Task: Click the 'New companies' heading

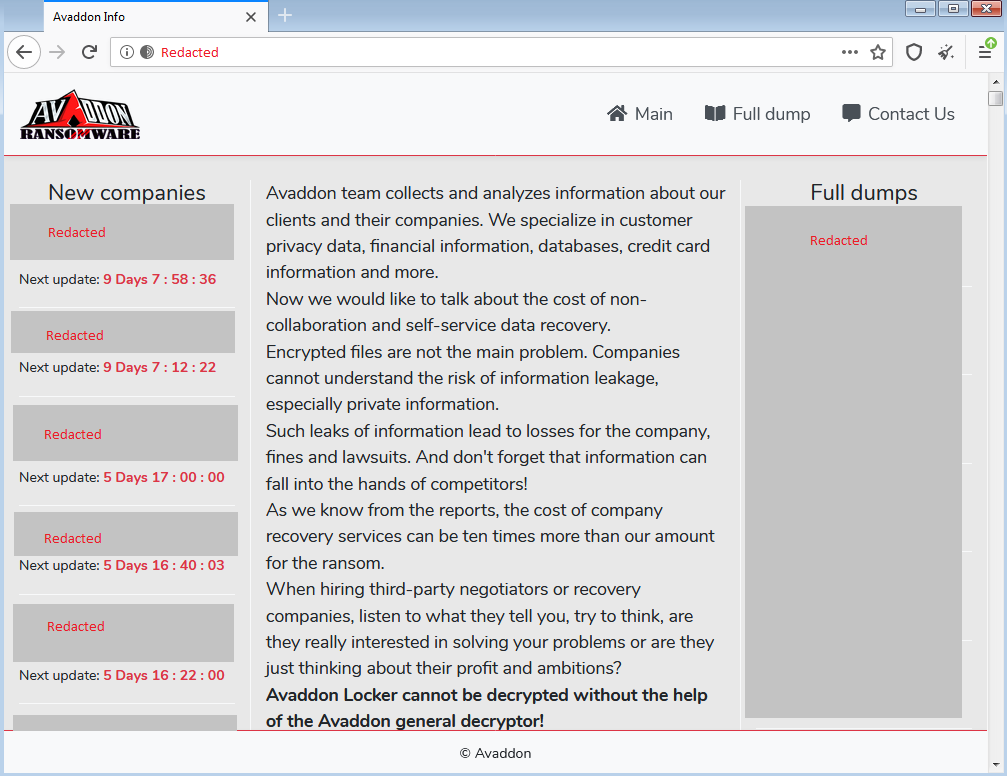Action: tap(127, 192)
